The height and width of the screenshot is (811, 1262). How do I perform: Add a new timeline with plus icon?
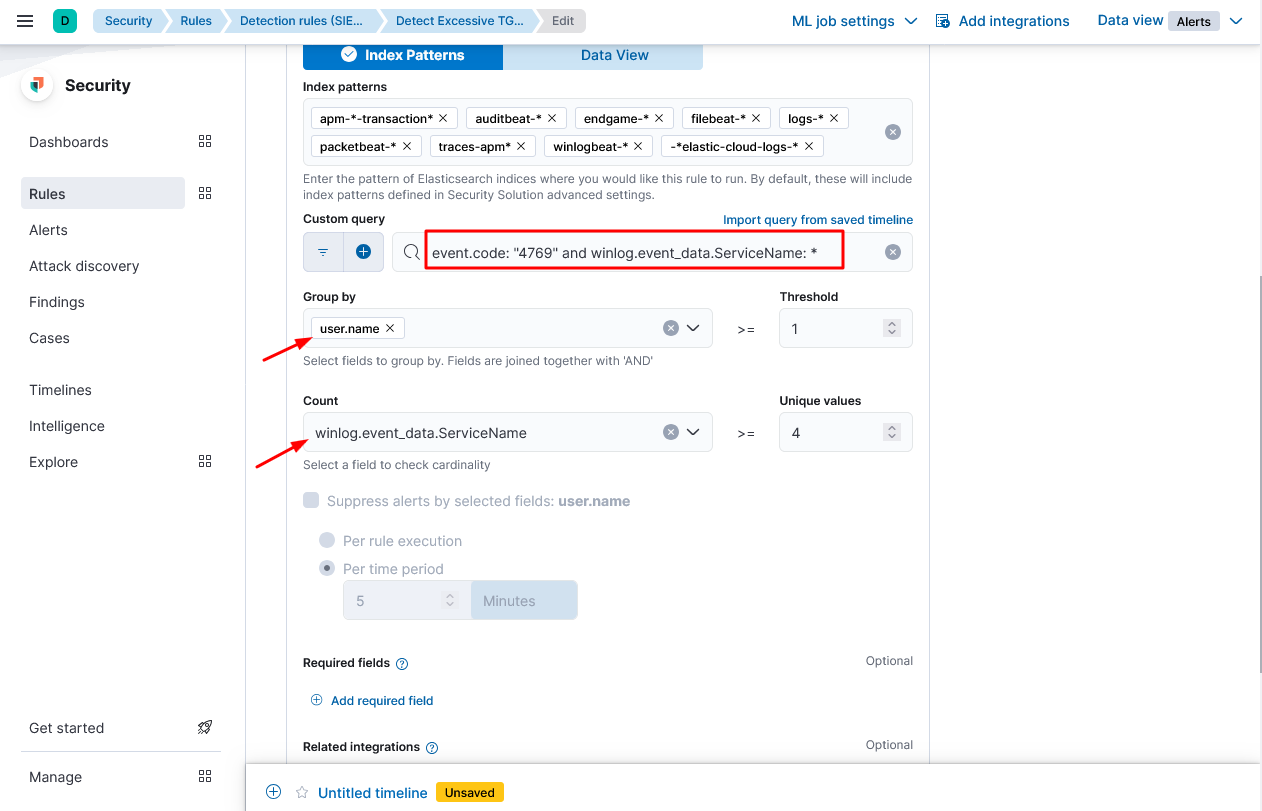(x=273, y=792)
